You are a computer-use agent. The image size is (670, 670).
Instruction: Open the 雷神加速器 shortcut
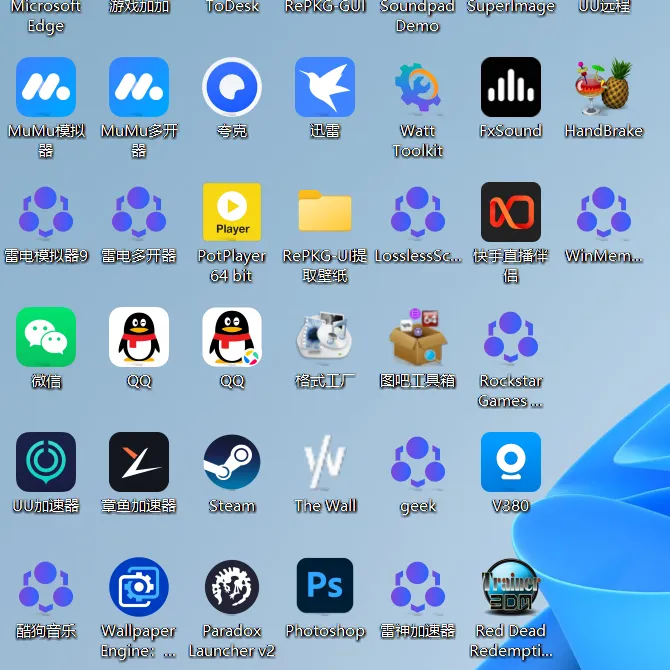tap(418, 587)
